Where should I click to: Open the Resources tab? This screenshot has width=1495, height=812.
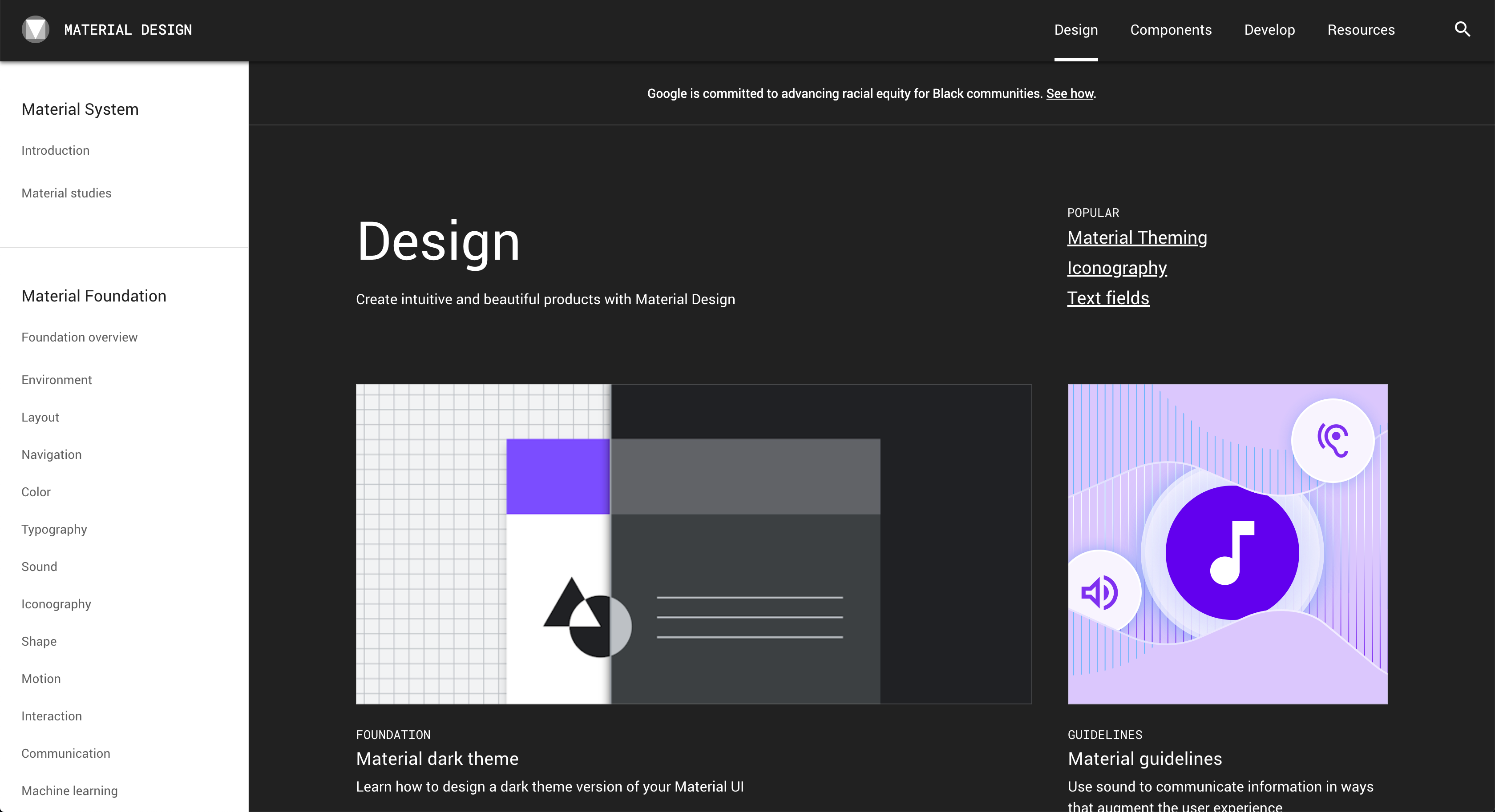point(1360,30)
